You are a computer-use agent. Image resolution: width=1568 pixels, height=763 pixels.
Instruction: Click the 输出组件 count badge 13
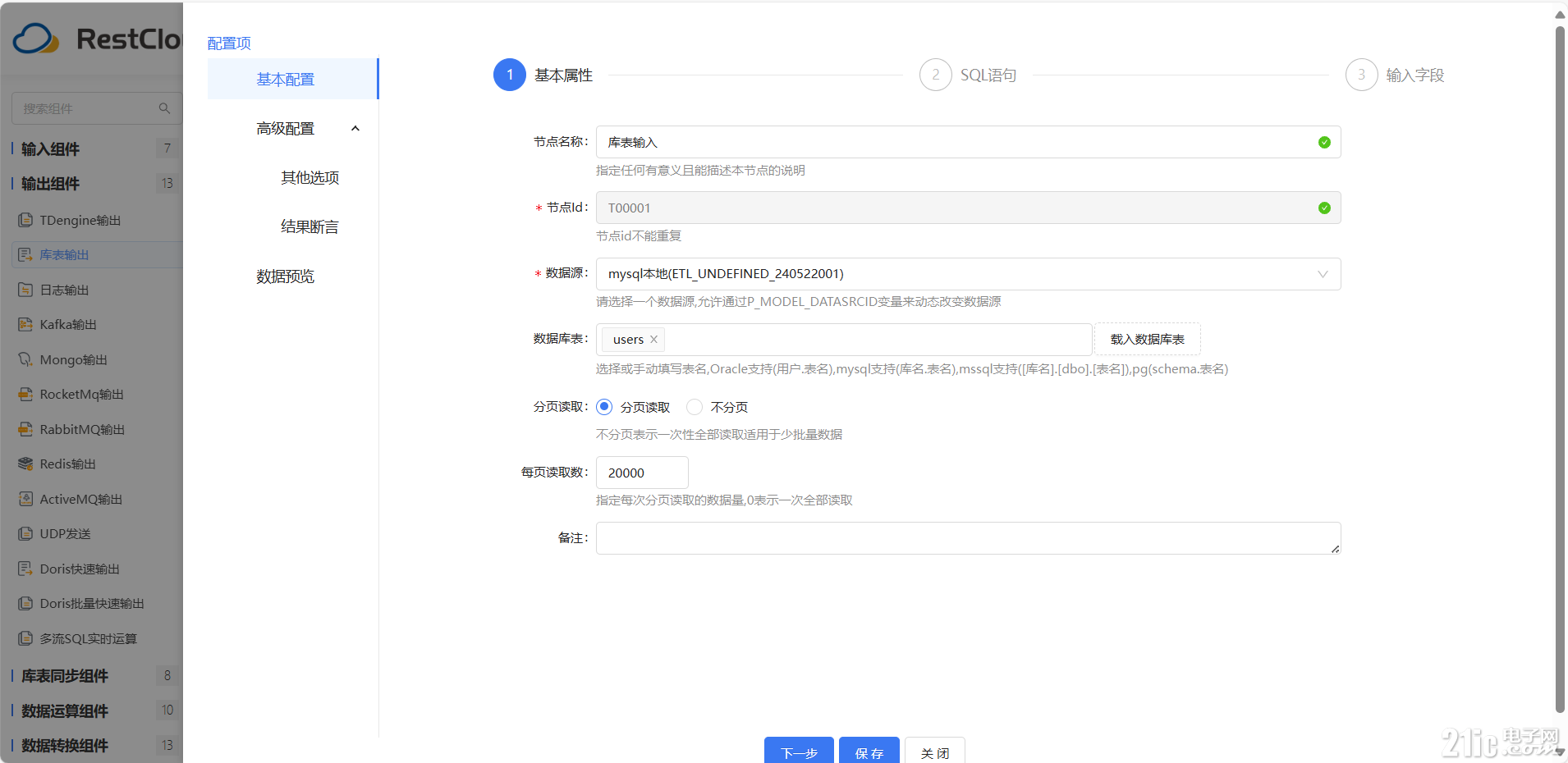(x=167, y=183)
